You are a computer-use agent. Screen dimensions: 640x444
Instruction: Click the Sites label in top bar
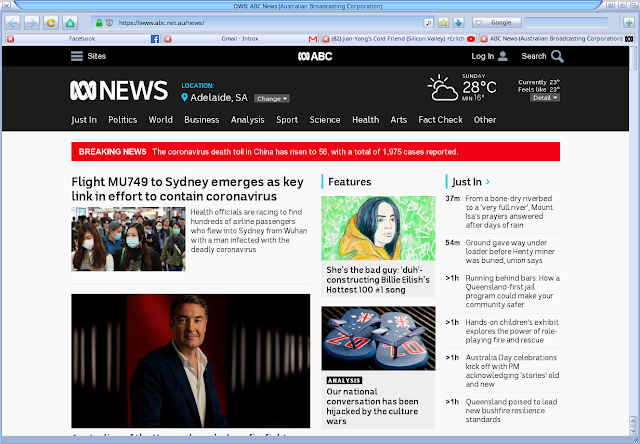pos(97,56)
